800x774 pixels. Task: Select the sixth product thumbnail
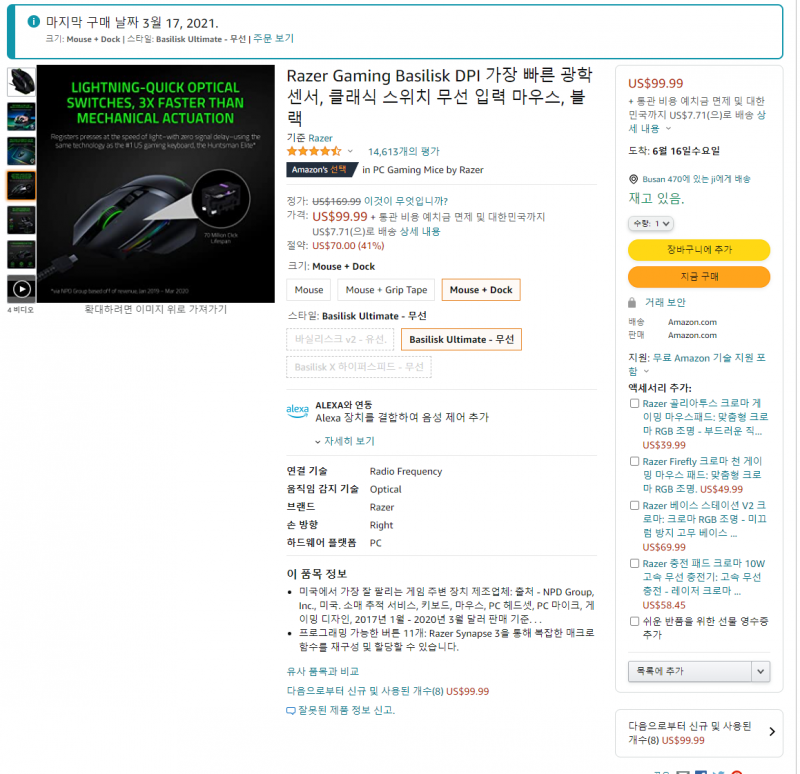[21, 254]
